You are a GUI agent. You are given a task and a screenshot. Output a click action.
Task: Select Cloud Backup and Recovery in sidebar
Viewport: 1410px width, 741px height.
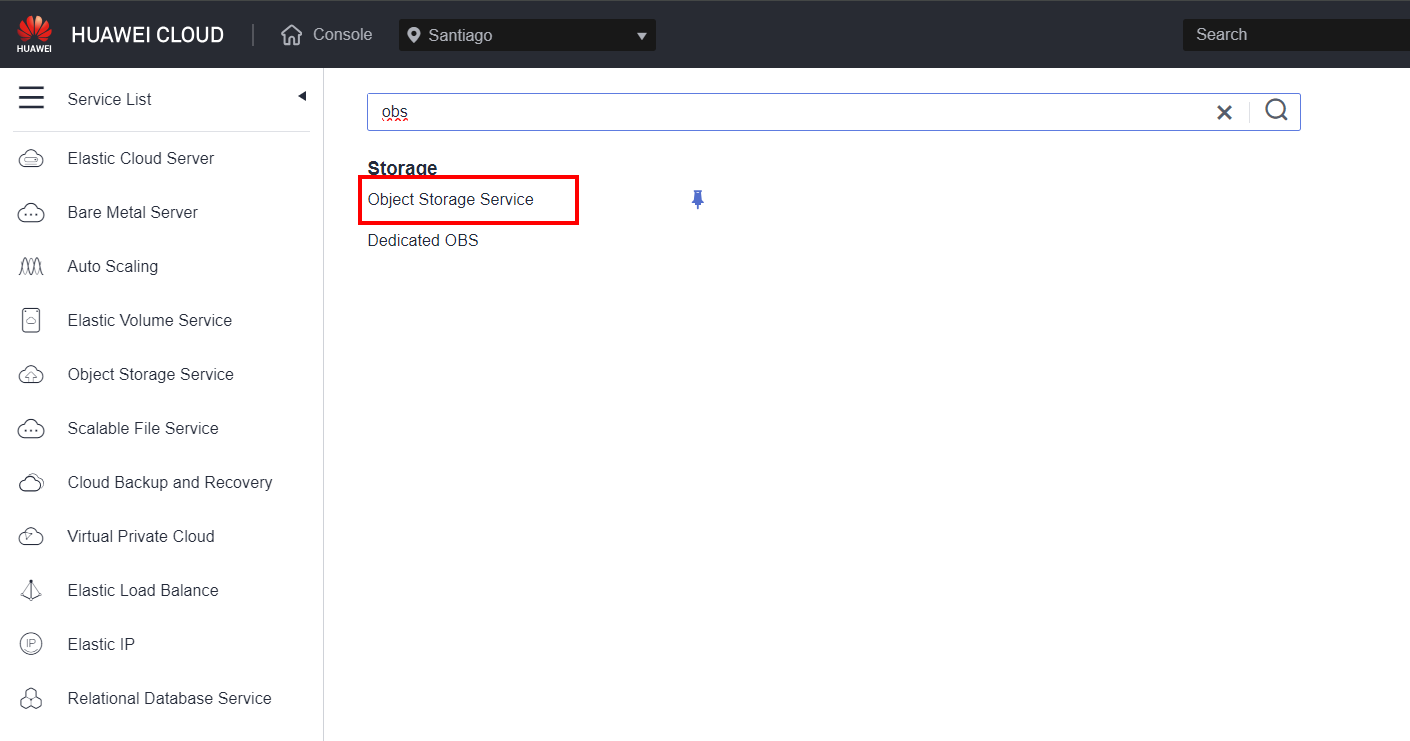pyautogui.click(x=170, y=483)
